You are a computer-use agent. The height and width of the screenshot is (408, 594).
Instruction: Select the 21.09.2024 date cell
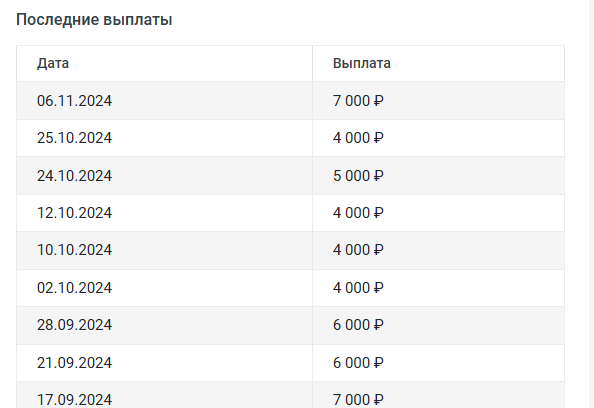74,363
